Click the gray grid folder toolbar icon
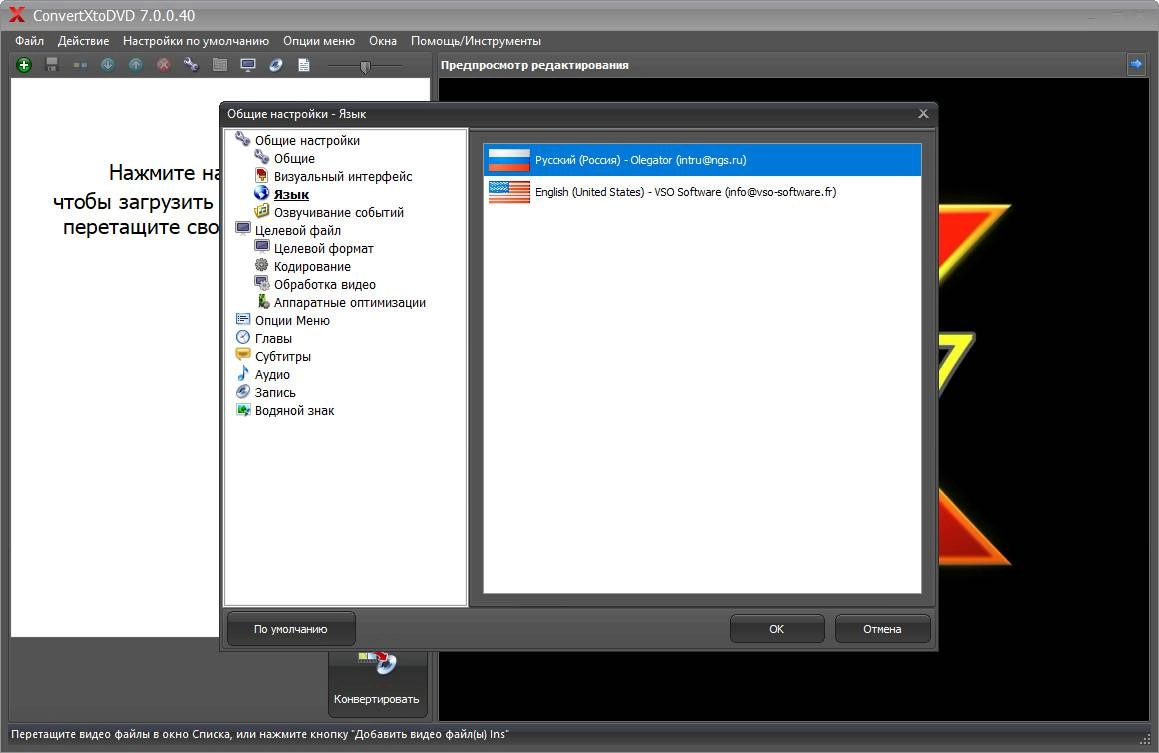1159x753 pixels. click(x=220, y=65)
